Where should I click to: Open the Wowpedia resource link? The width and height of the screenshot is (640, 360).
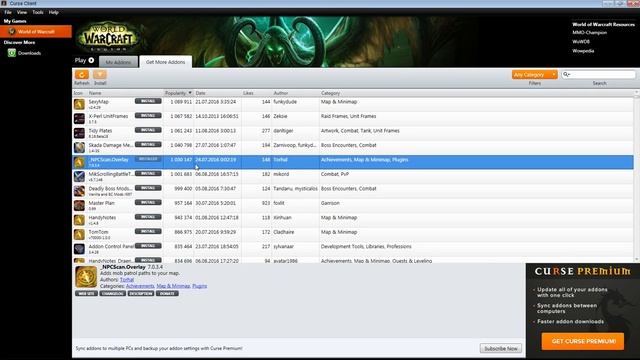pos(583,51)
